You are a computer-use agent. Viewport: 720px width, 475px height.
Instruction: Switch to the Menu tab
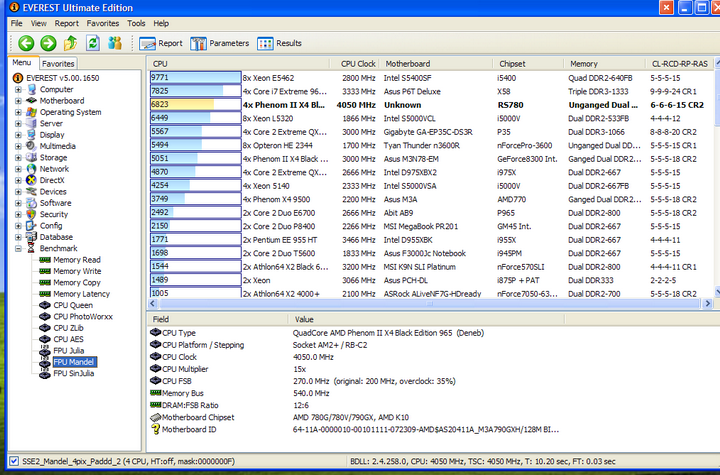(22, 62)
